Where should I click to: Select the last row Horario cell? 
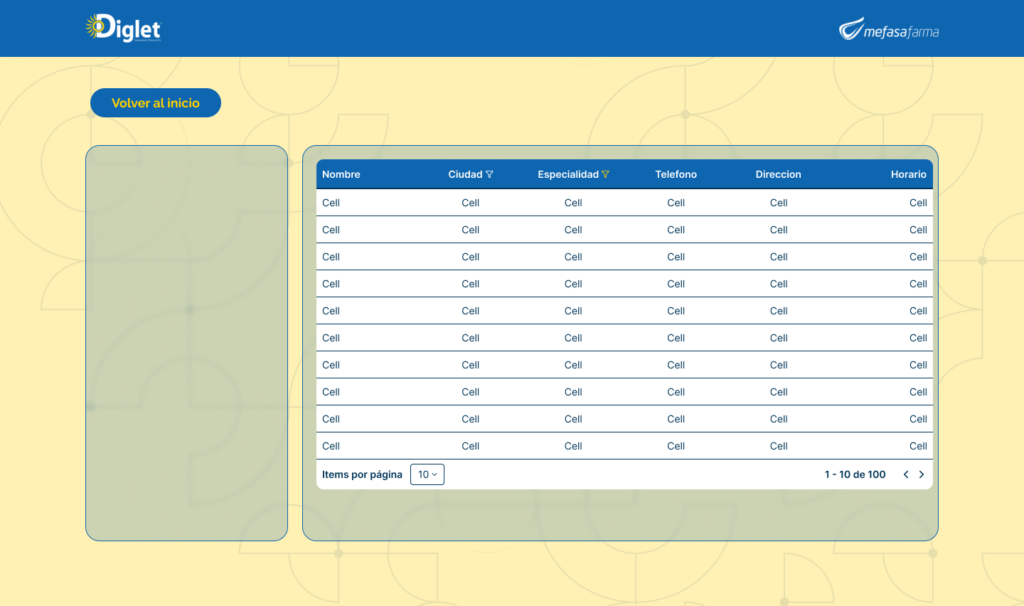tap(918, 446)
